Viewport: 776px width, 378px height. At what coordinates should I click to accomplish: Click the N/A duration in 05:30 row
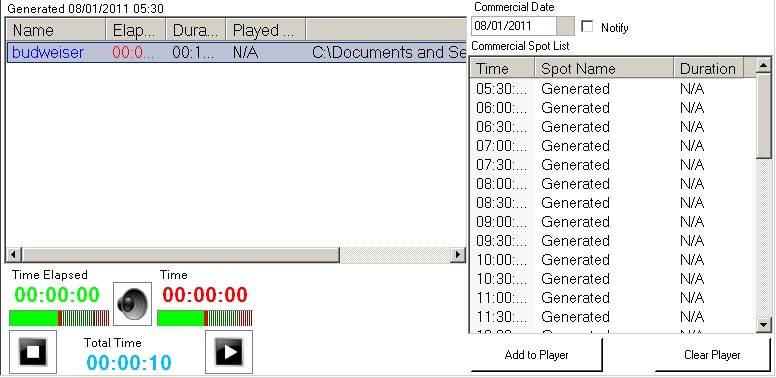coord(692,89)
